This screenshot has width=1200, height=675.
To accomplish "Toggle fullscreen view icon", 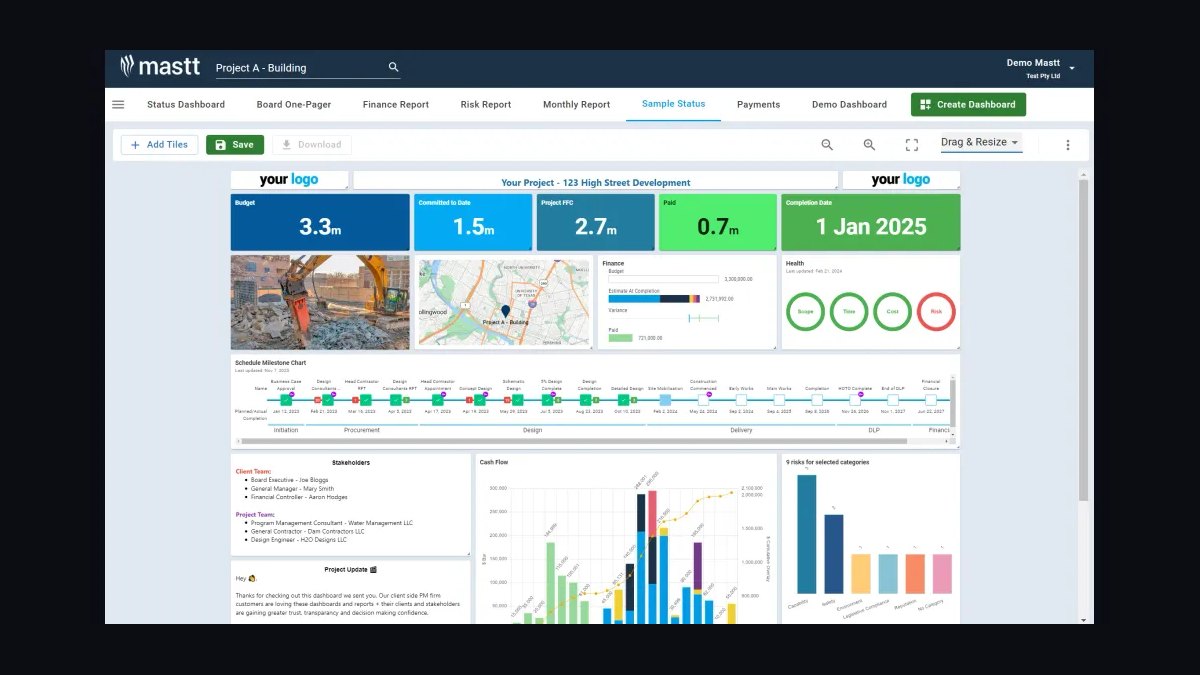I will click(x=912, y=145).
